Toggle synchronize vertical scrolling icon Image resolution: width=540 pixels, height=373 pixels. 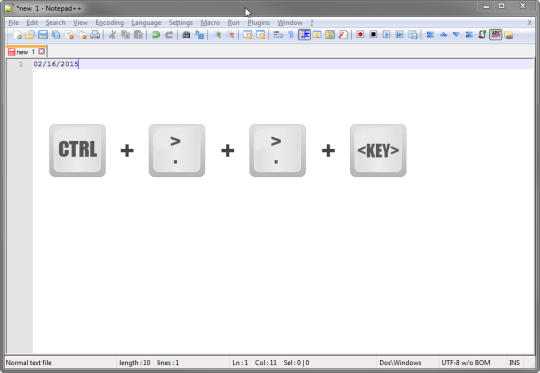pos(248,35)
